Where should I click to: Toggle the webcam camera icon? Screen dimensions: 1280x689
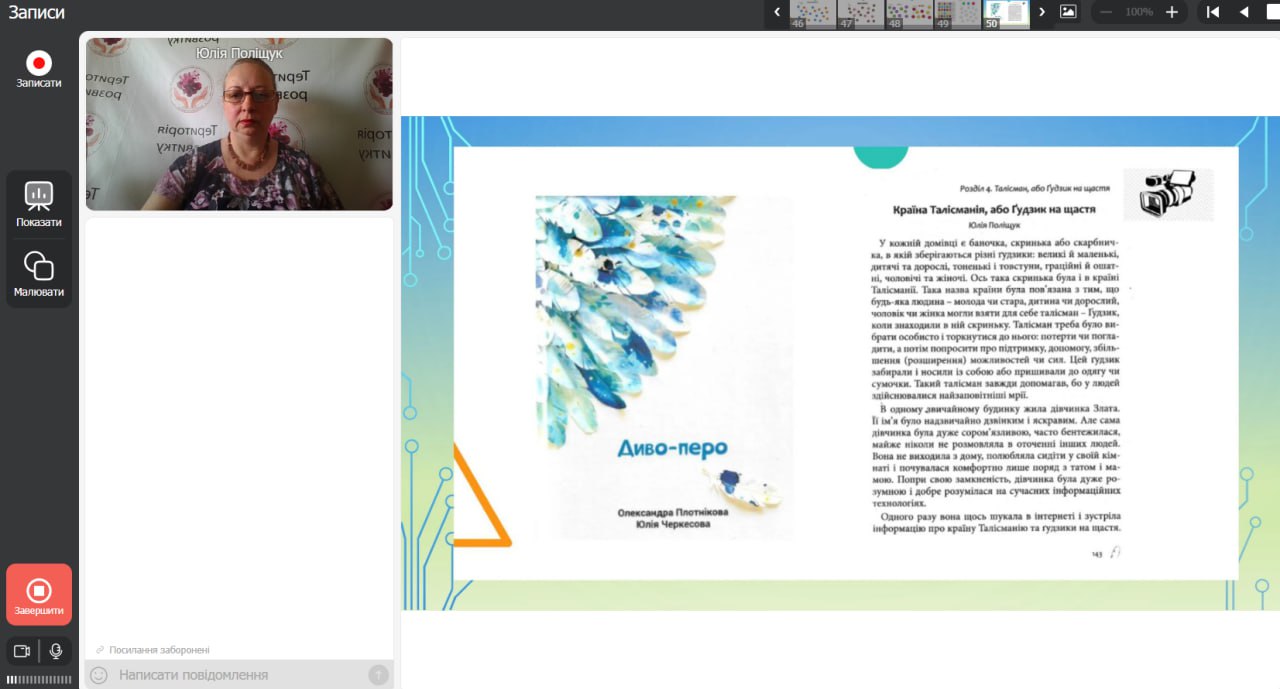22,651
